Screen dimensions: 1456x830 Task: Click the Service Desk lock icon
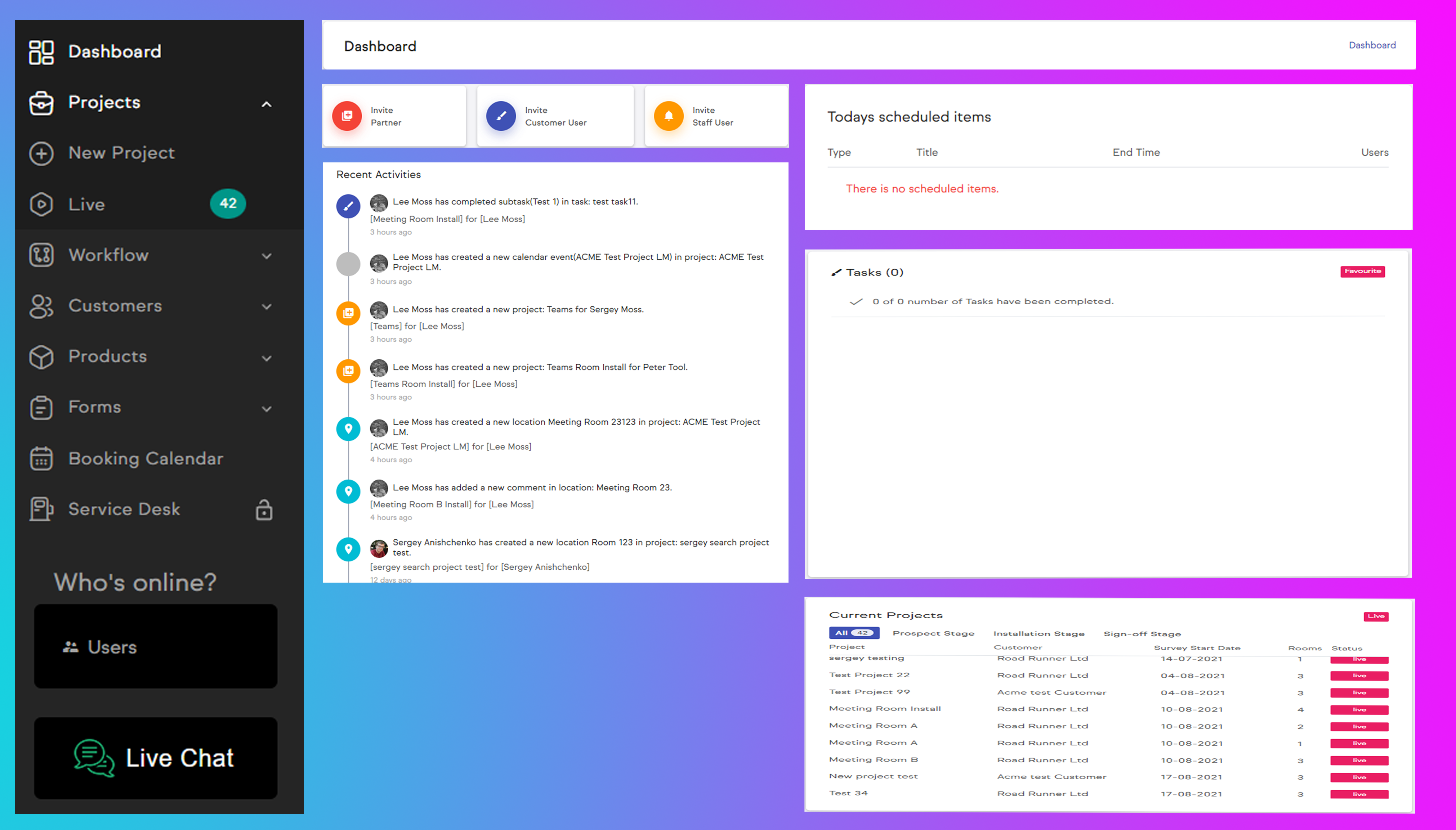pos(264,510)
